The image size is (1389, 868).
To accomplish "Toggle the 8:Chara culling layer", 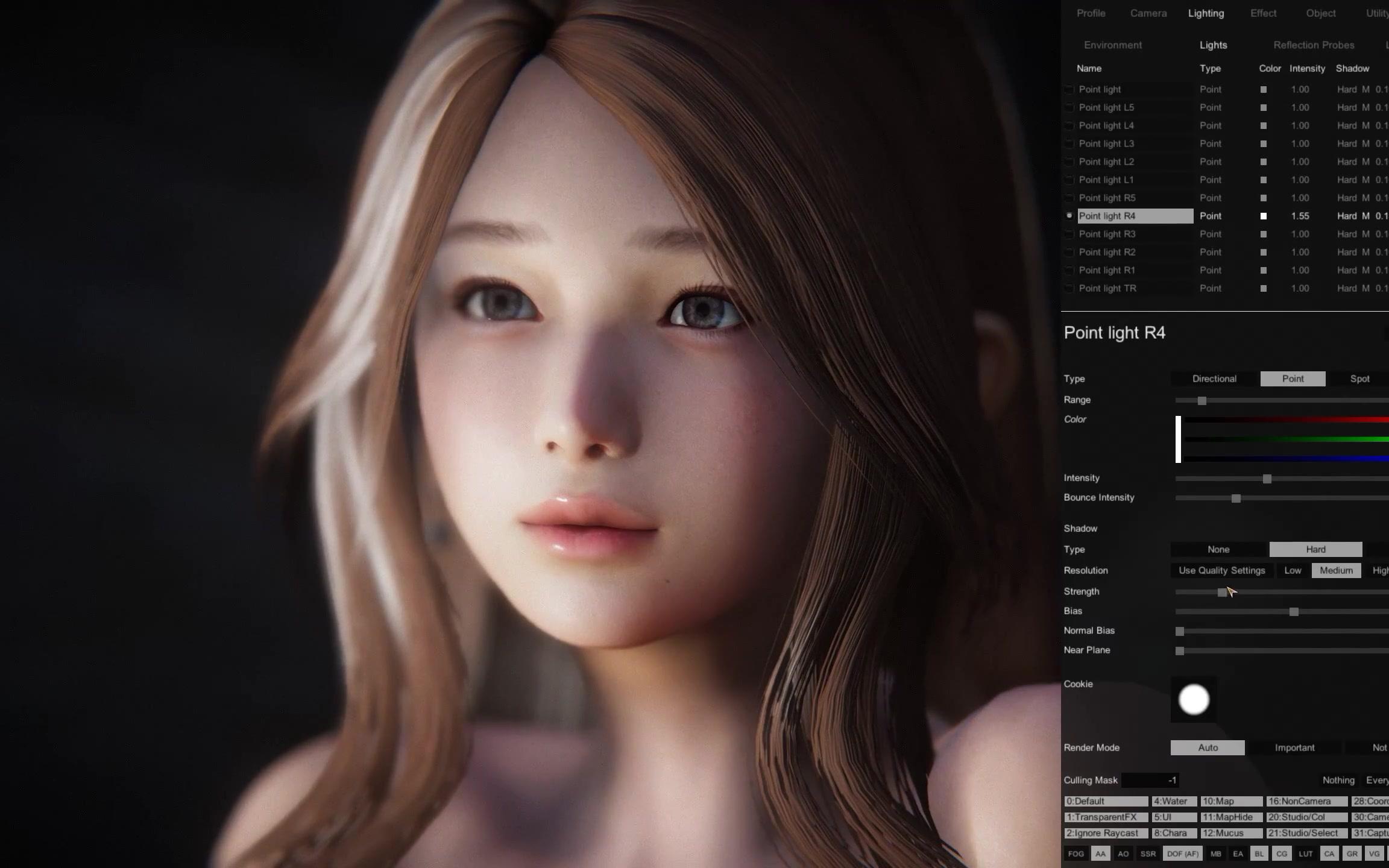I will (1174, 833).
